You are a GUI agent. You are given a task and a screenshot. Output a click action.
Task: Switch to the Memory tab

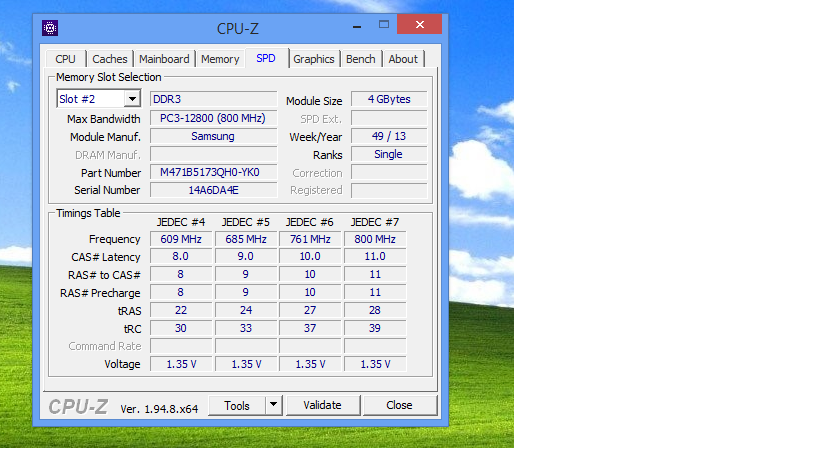point(220,59)
